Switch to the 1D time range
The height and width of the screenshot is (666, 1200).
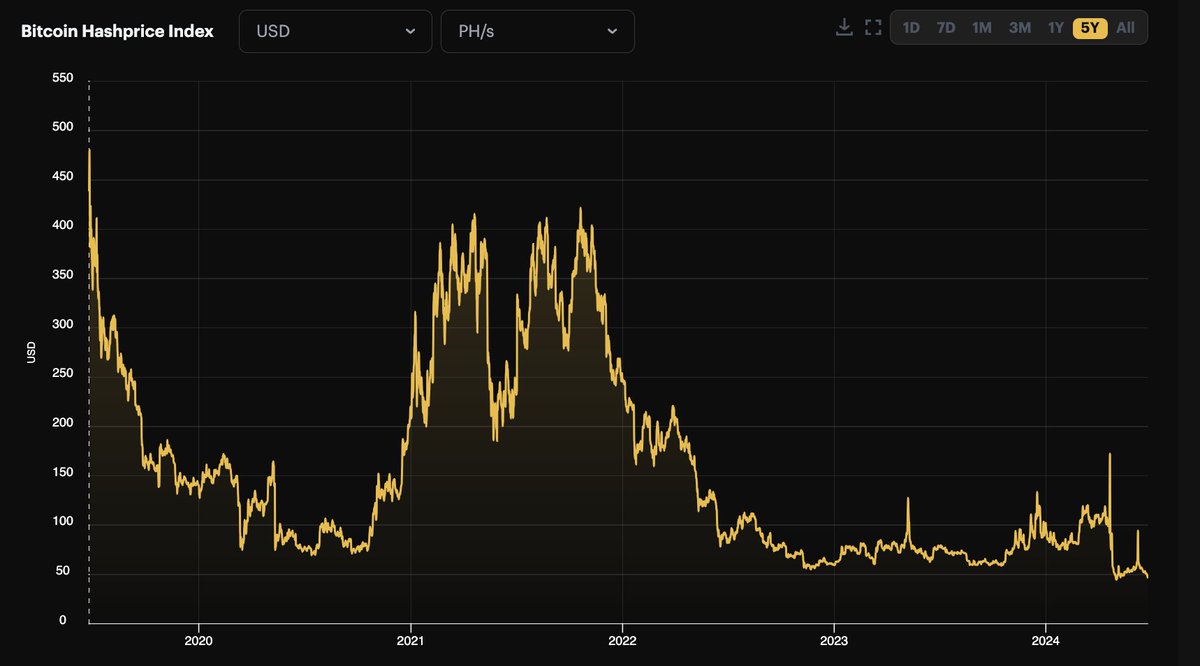[x=910, y=27]
